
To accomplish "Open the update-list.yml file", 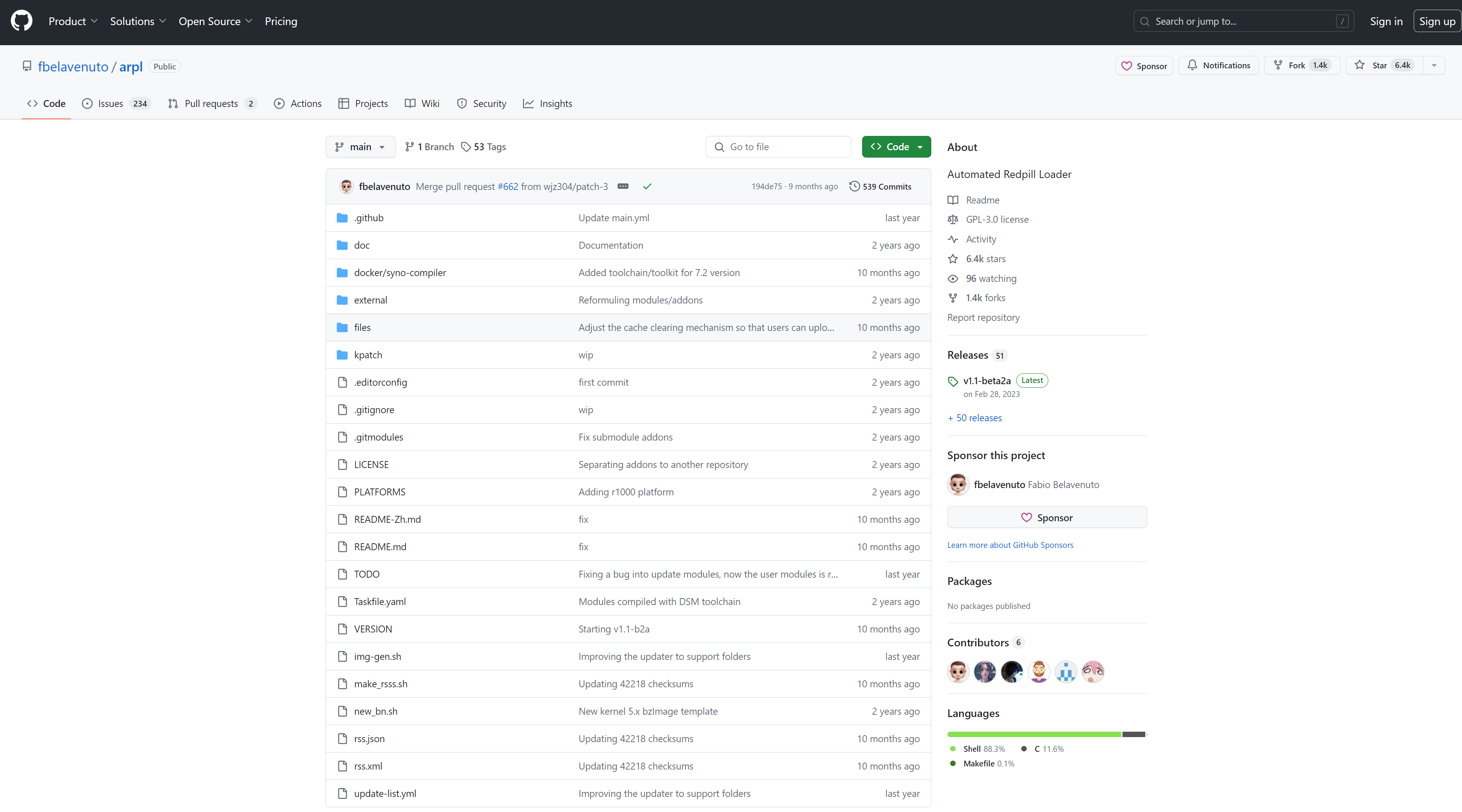I will pos(385,794).
